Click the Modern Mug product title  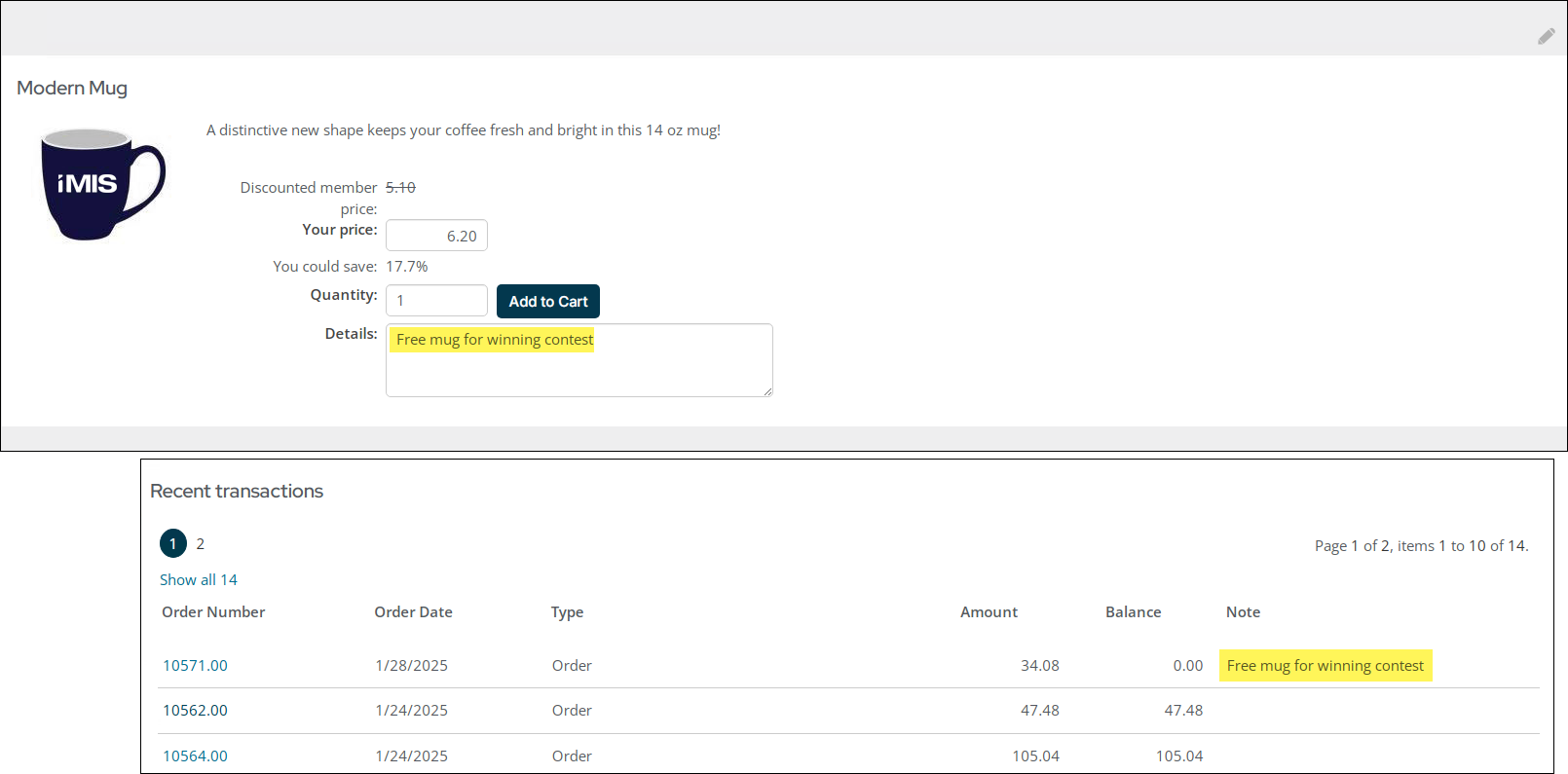(72, 88)
